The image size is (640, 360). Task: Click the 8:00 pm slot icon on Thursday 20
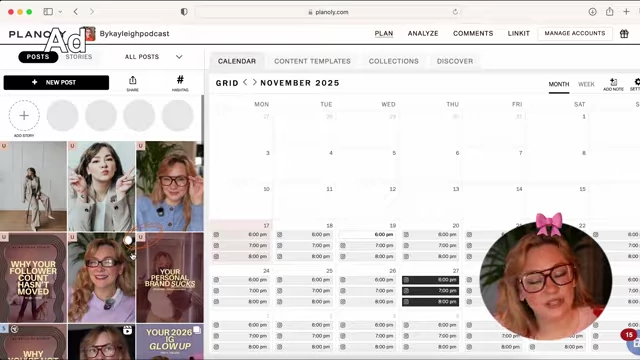point(406,257)
